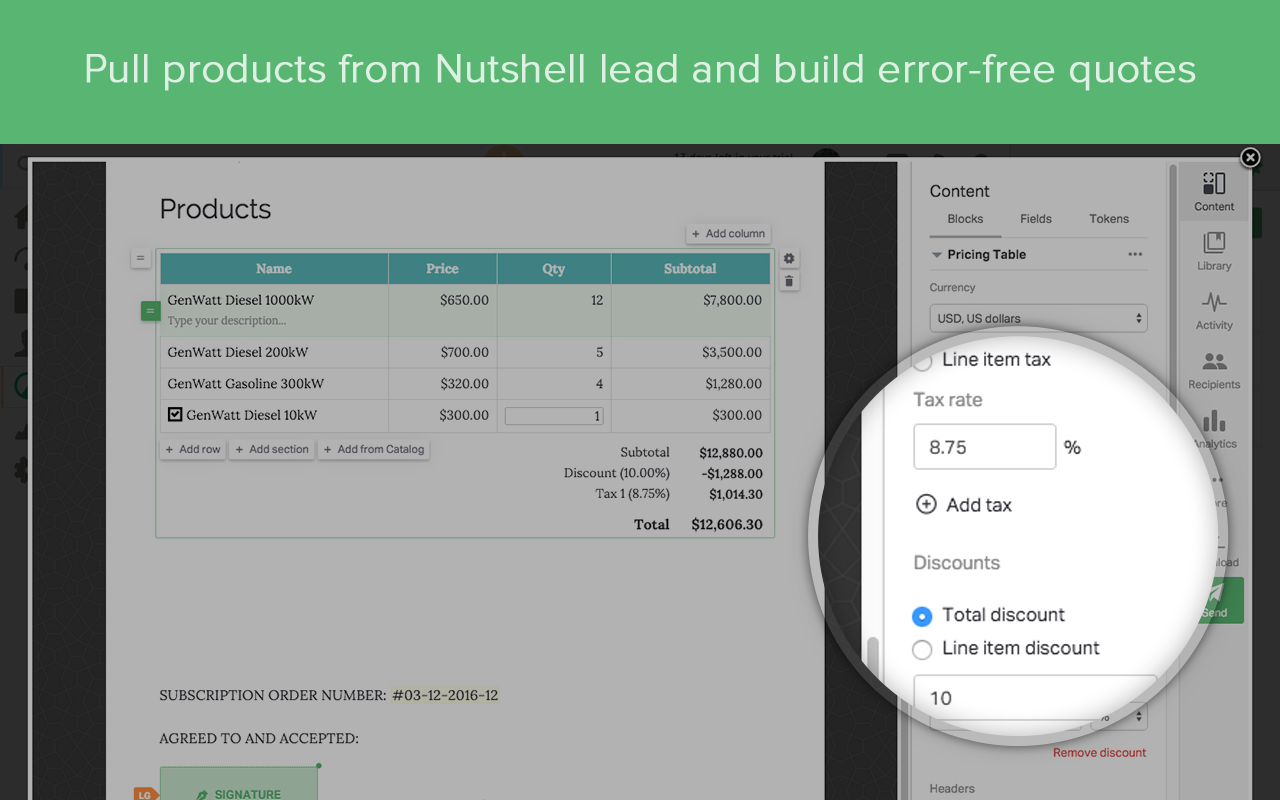
Task: Click the GenWatt Diesel 200kW name cell
Action: point(238,352)
